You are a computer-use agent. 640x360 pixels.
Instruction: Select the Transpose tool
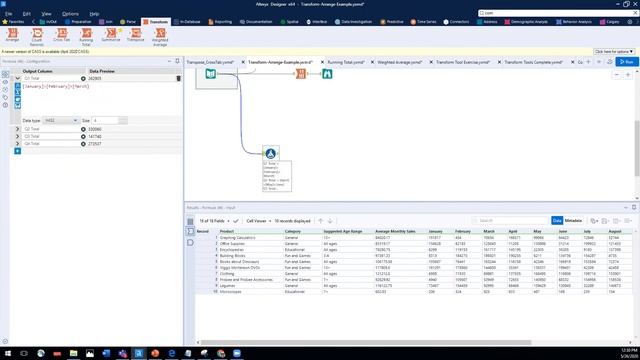[136, 35]
